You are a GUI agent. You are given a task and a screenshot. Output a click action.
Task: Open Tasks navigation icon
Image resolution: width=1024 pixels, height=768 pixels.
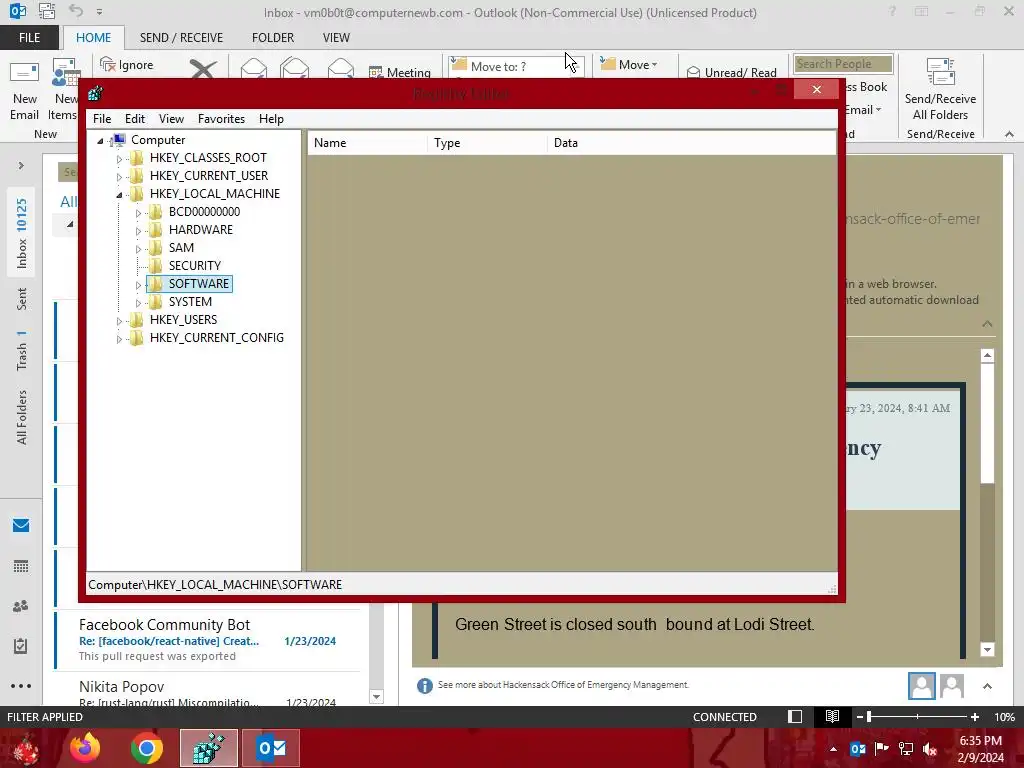pos(21,646)
